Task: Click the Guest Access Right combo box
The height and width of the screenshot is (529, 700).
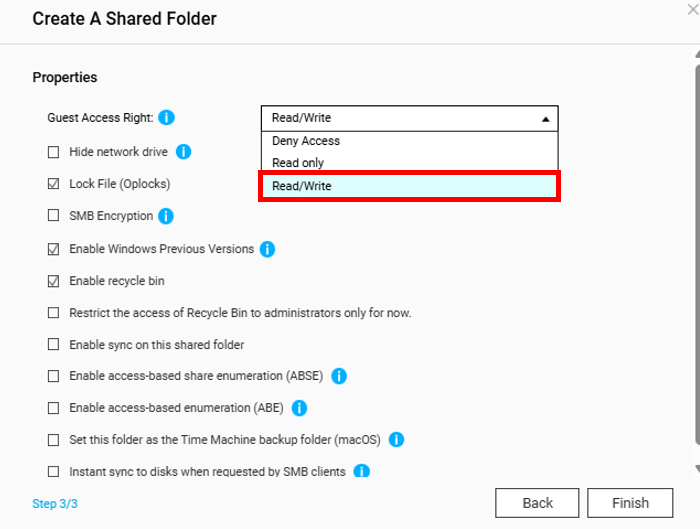Action: pyautogui.click(x=409, y=118)
